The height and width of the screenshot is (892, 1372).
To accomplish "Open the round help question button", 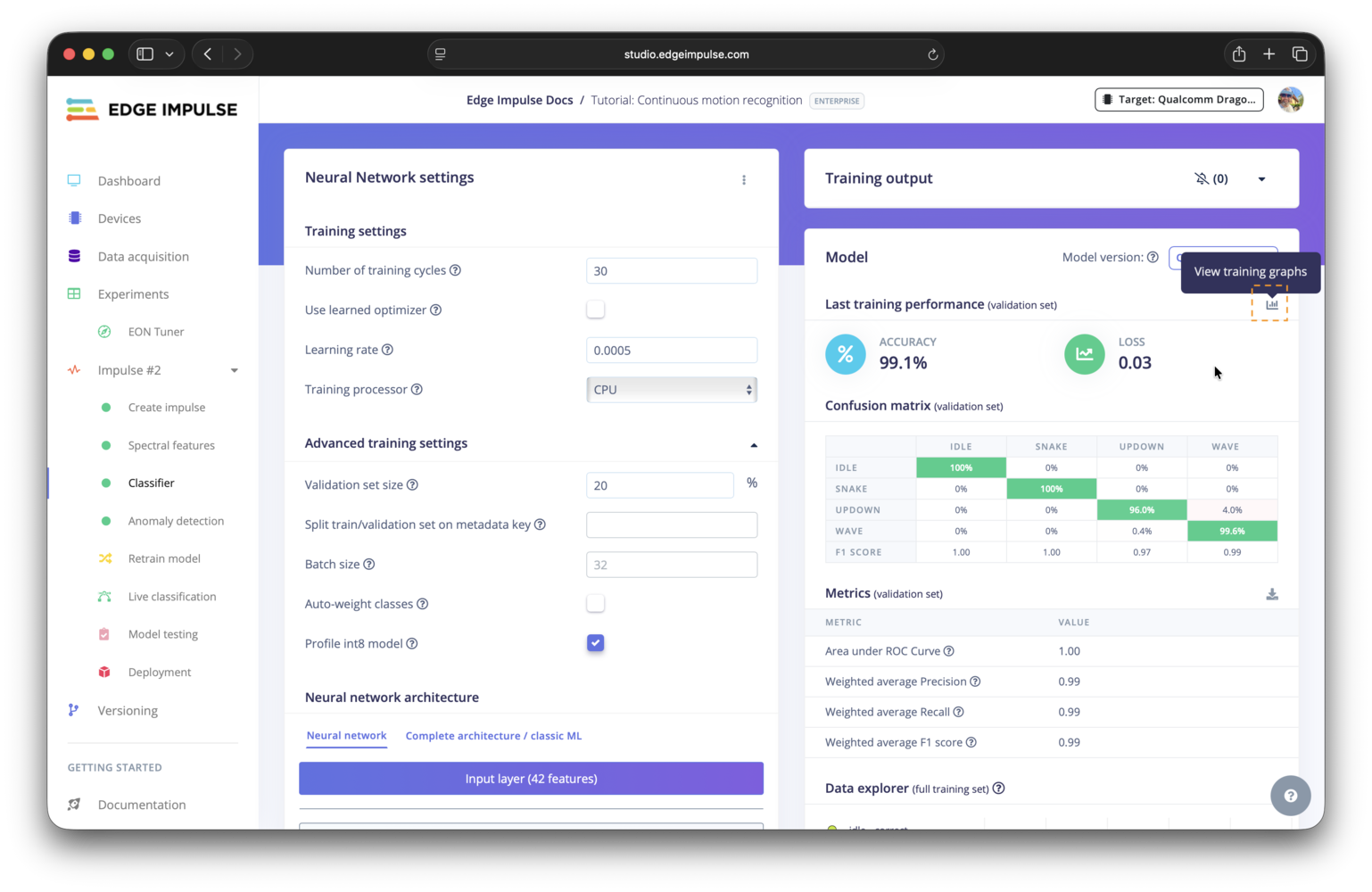I will pos(1290,796).
